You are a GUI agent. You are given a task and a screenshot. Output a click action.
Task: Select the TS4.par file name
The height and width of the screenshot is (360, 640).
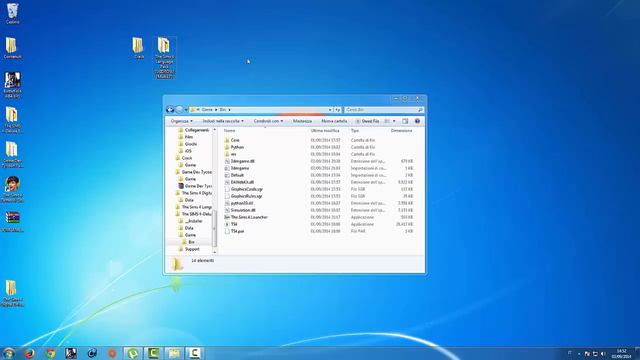click(237, 231)
